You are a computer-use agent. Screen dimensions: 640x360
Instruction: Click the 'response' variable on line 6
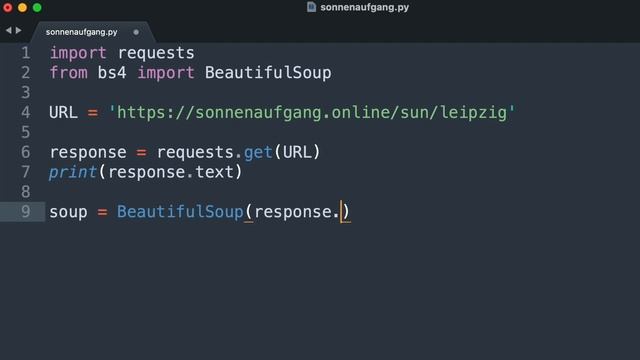pos(88,153)
